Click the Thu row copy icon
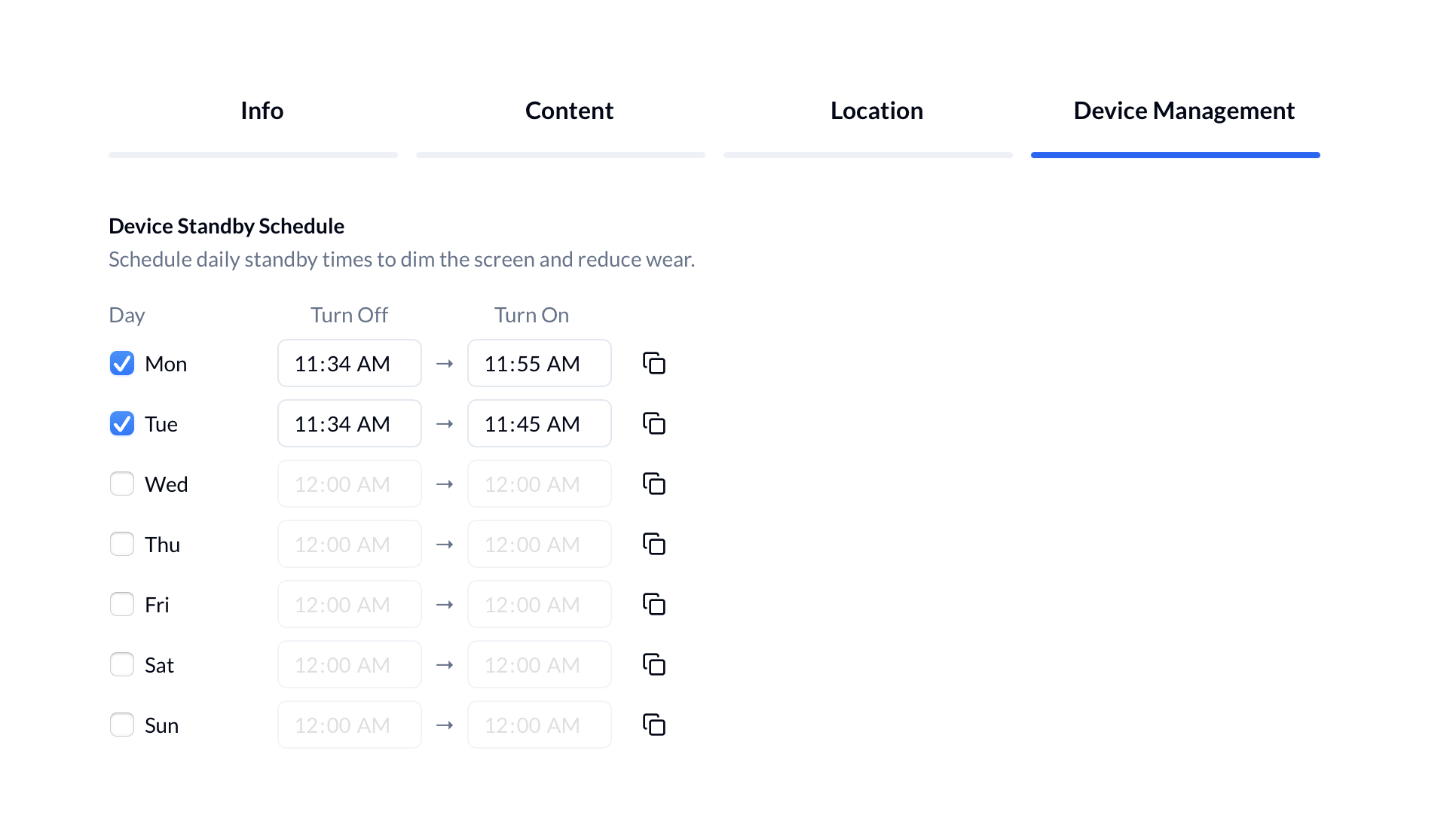Viewport: 1456px width, 827px height. pyautogui.click(x=653, y=544)
